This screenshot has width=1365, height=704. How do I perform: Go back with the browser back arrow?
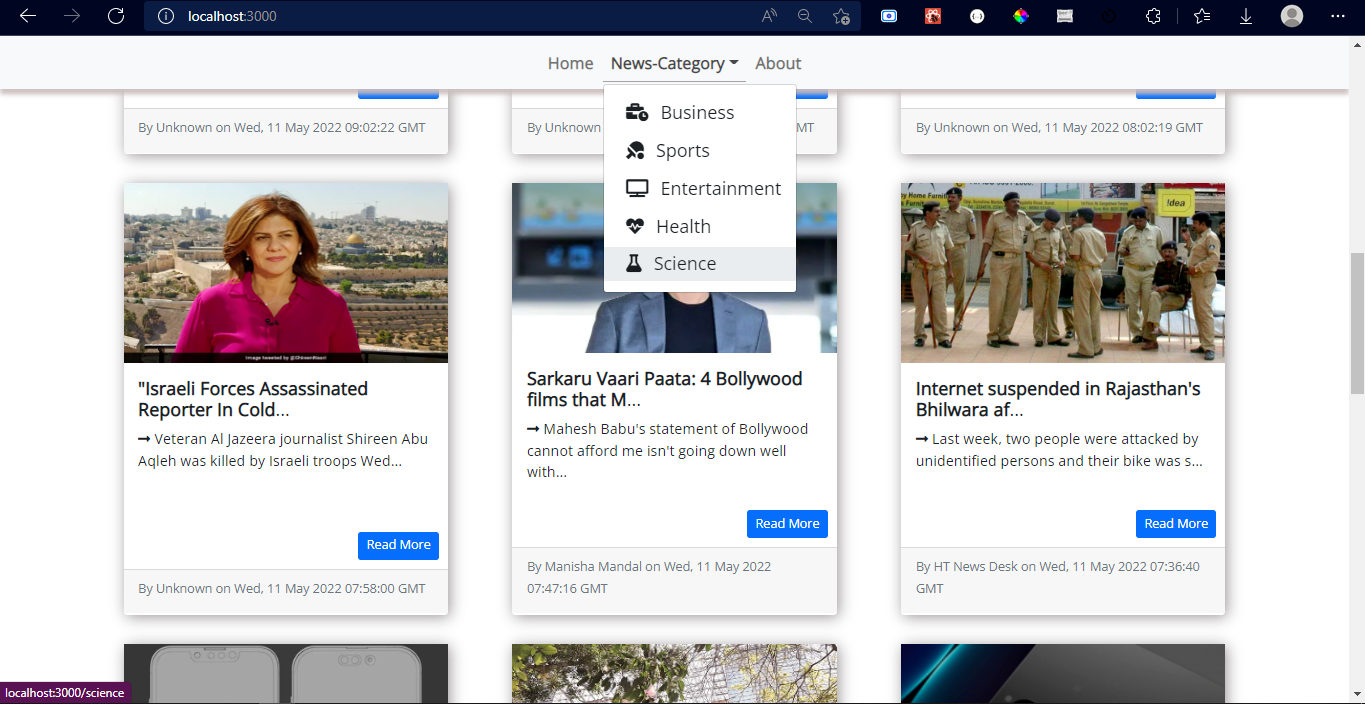coord(28,16)
